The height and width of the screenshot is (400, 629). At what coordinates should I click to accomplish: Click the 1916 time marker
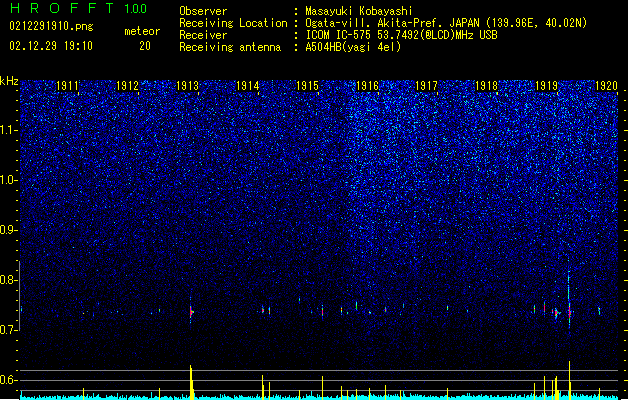point(367,86)
